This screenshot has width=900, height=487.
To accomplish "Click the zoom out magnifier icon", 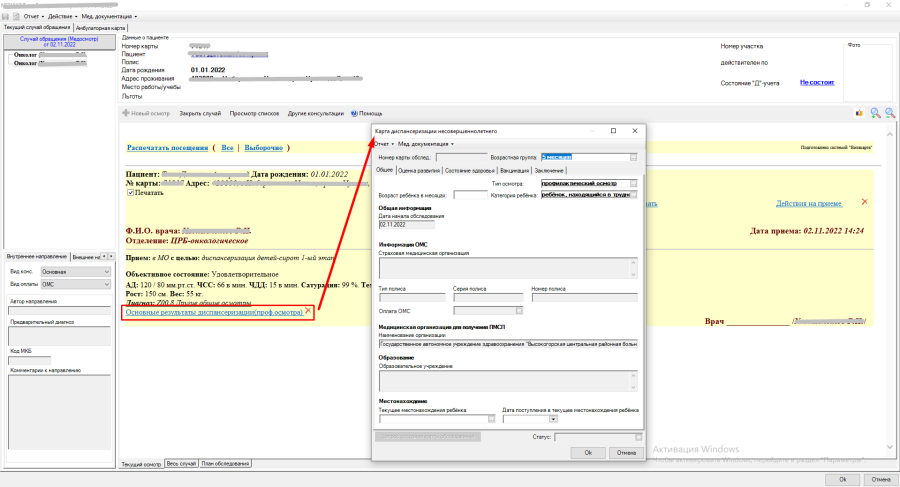I will click(890, 113).
